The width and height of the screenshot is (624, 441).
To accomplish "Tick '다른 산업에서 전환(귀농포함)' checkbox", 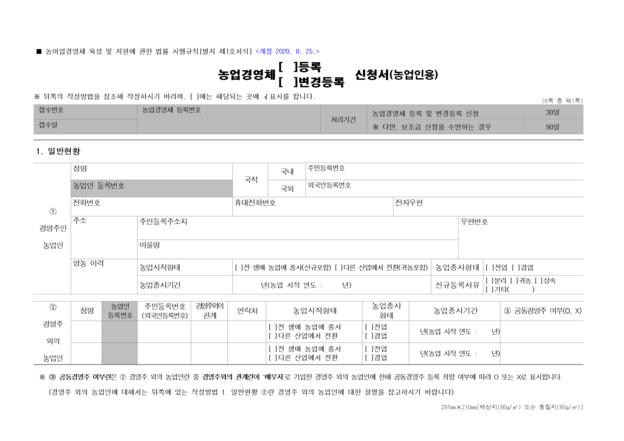I will pos(339,267).
